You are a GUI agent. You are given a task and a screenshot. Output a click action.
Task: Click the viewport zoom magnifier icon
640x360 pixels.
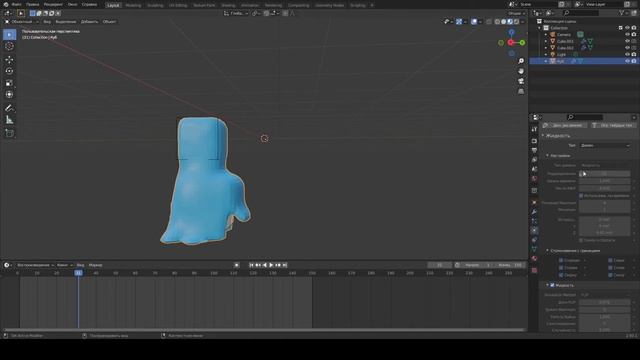coord(521,61)
